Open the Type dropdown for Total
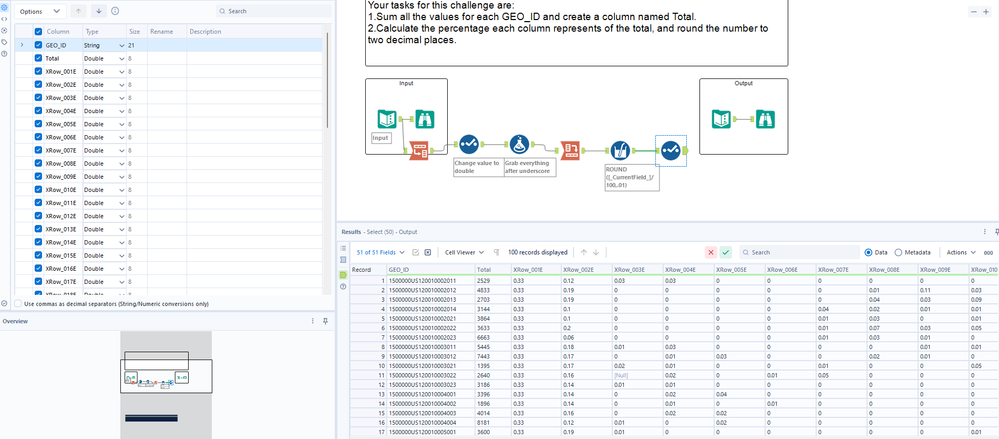999x439 pixels. [x=122, y=58]
